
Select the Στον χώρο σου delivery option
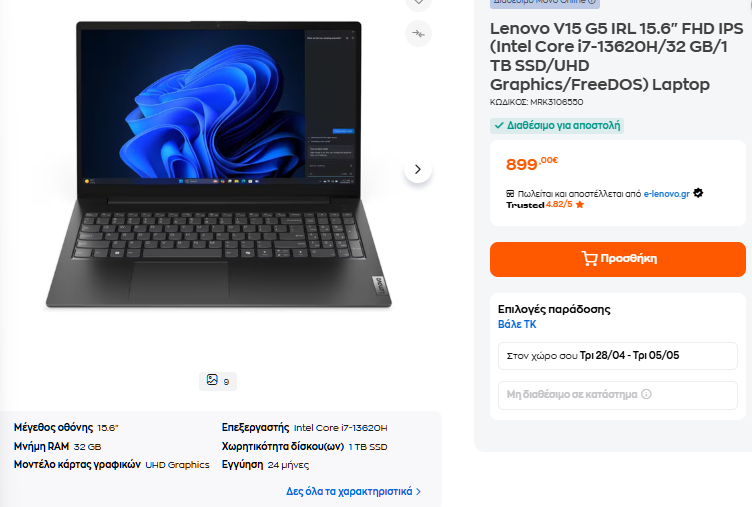click(618, 356)
